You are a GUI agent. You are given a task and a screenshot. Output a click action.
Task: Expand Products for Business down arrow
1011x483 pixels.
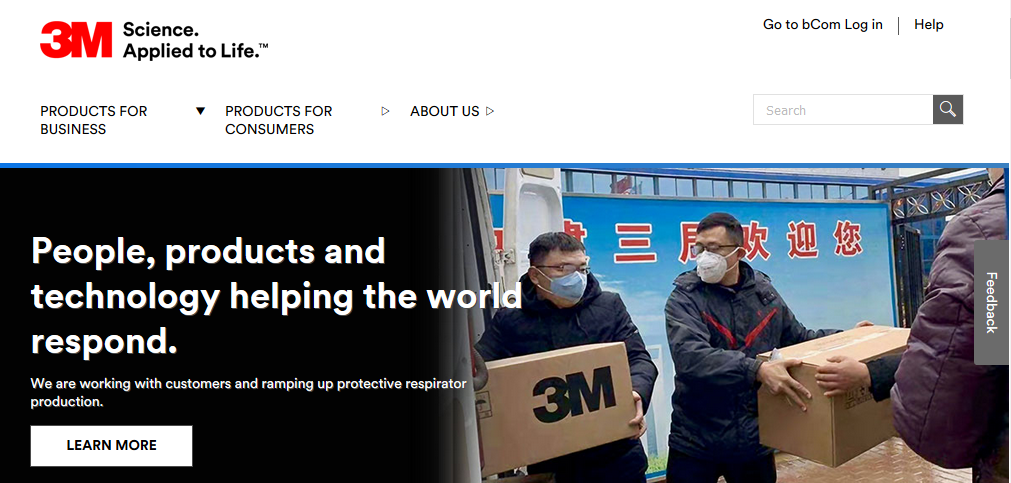click(x=201, y=111)
